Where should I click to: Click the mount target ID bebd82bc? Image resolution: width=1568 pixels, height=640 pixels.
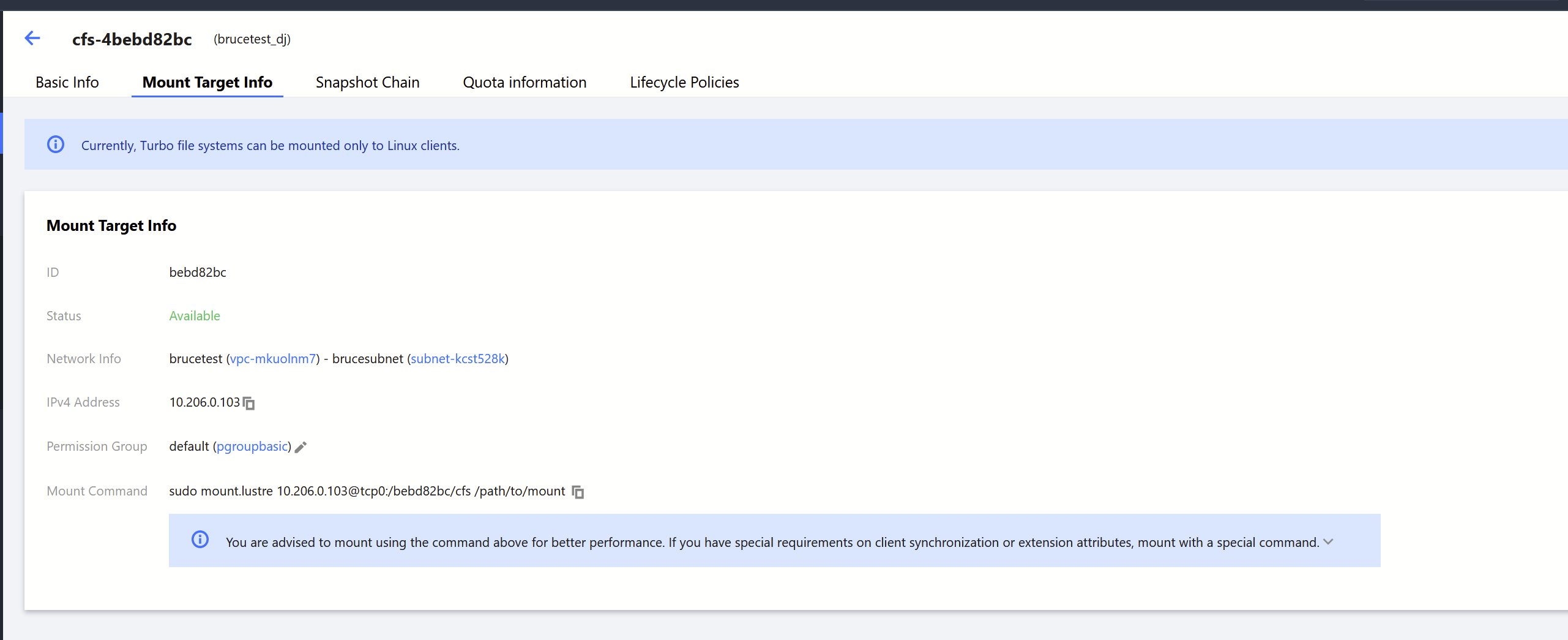198,273
